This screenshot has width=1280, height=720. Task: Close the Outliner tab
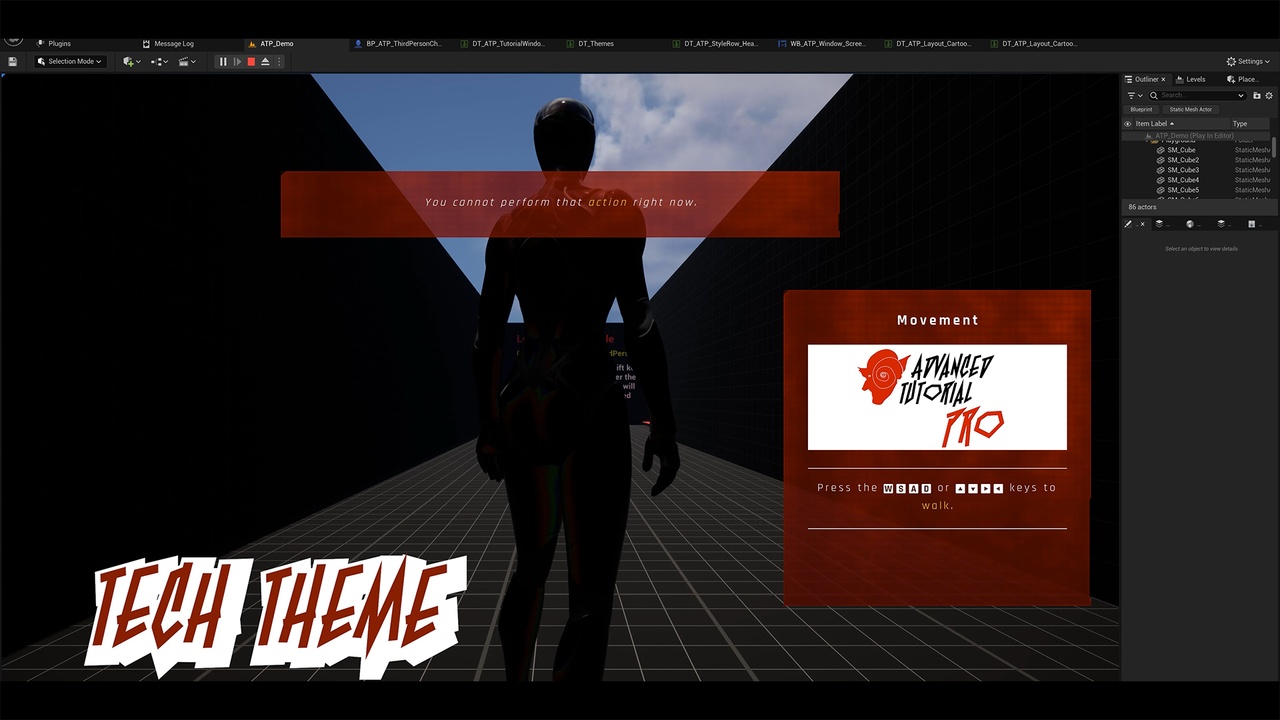1163,79
